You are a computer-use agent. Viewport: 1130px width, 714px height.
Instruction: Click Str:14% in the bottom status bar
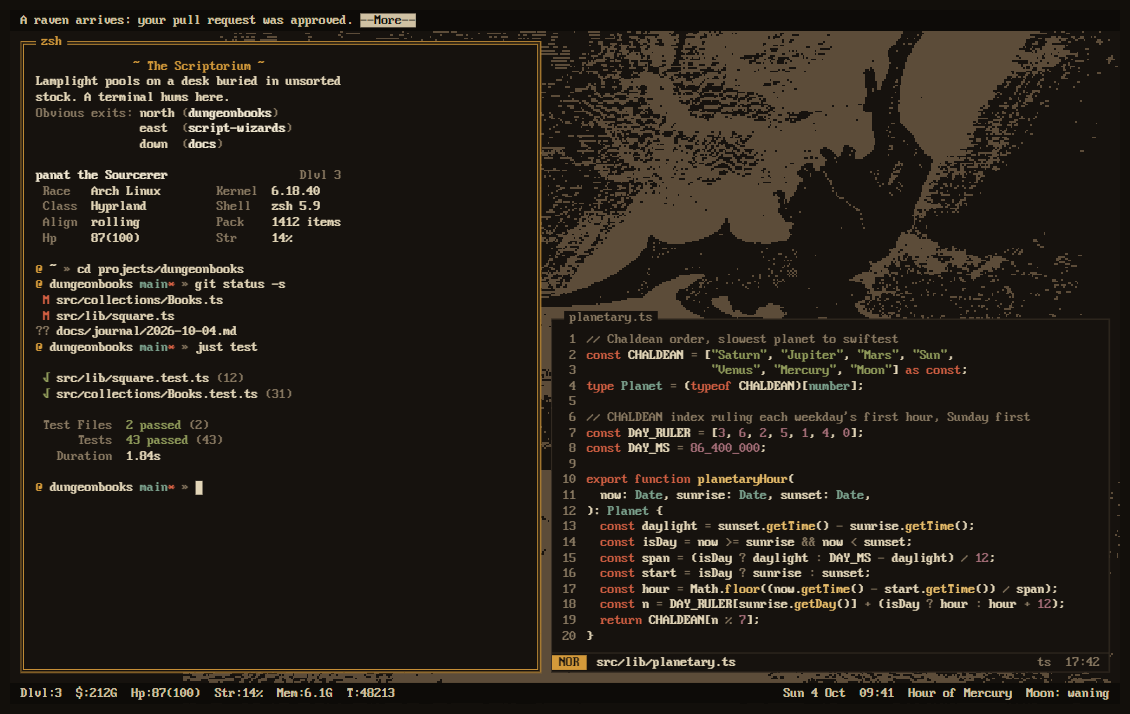(239, 693)
